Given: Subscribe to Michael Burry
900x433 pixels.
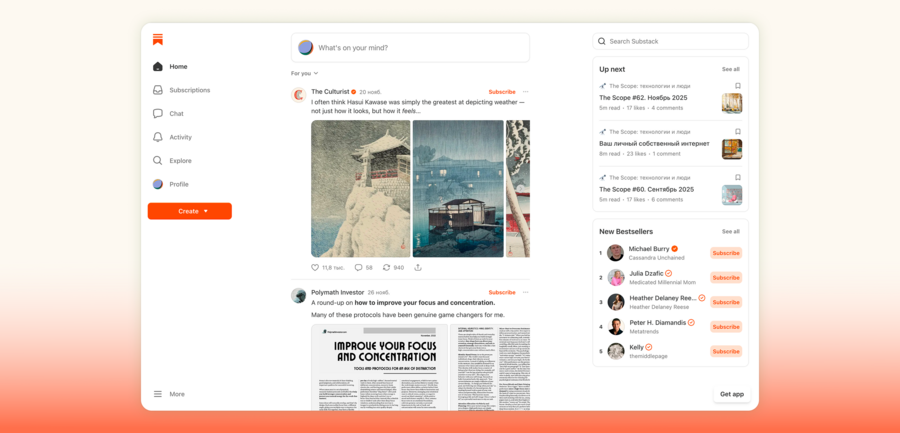Looking at the screenshot, I should pyautogui.click(x=726, y=253).
